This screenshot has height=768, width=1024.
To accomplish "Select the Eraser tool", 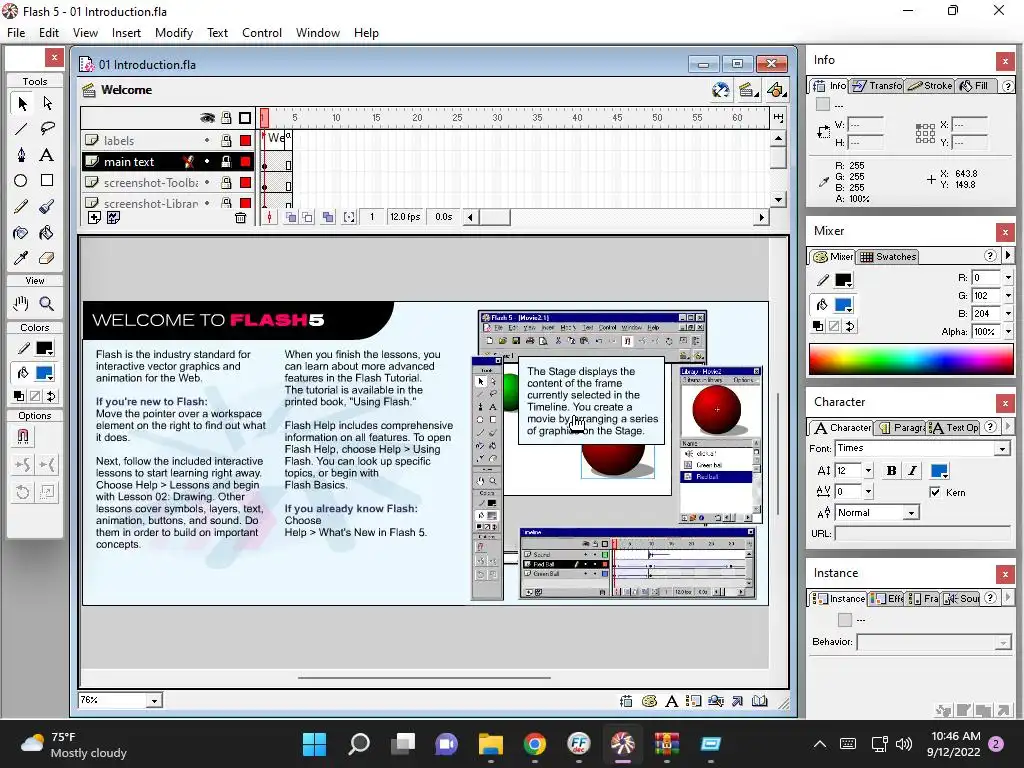I will click(x=47, y=259).
